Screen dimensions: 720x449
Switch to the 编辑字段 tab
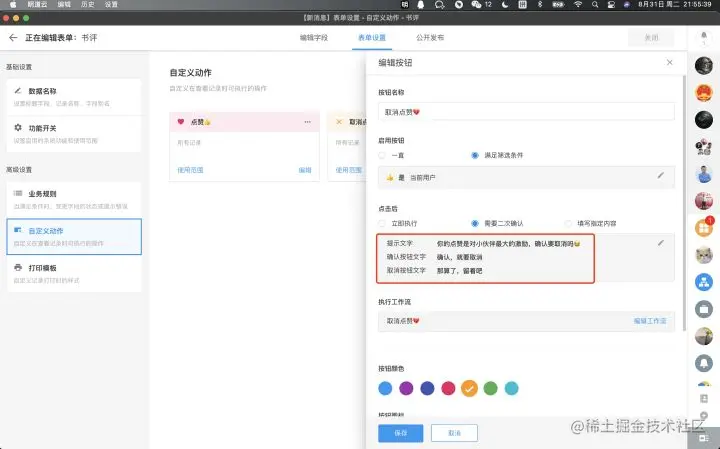pyautogui.click(x=314, y=38)
